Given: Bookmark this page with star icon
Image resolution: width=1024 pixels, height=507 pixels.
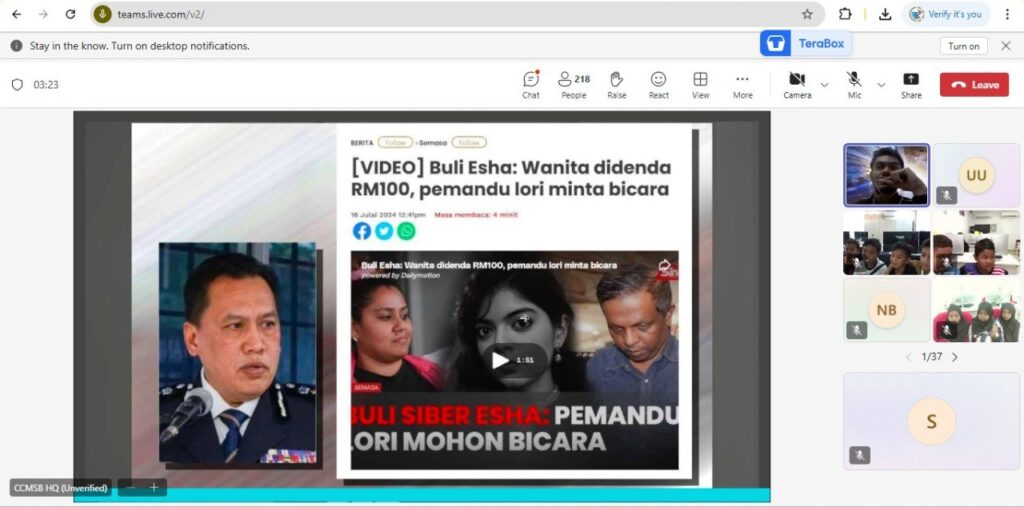Looking at the screenshot, I should point(807,14).
